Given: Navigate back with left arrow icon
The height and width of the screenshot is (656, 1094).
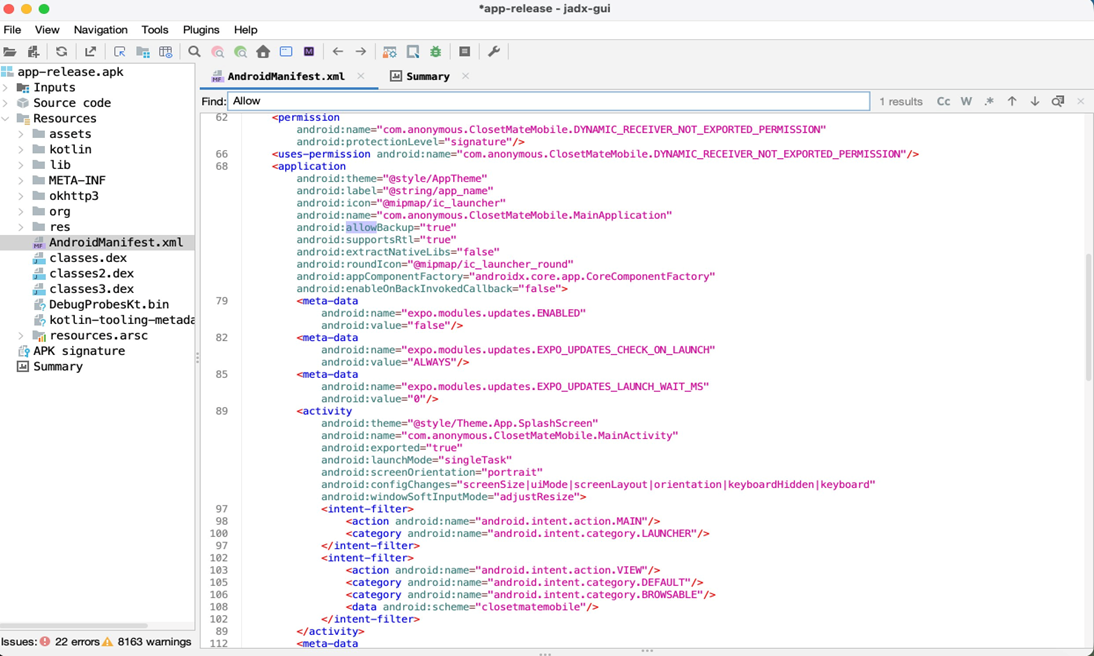Looking at the screenshot, I should [338, 52].
